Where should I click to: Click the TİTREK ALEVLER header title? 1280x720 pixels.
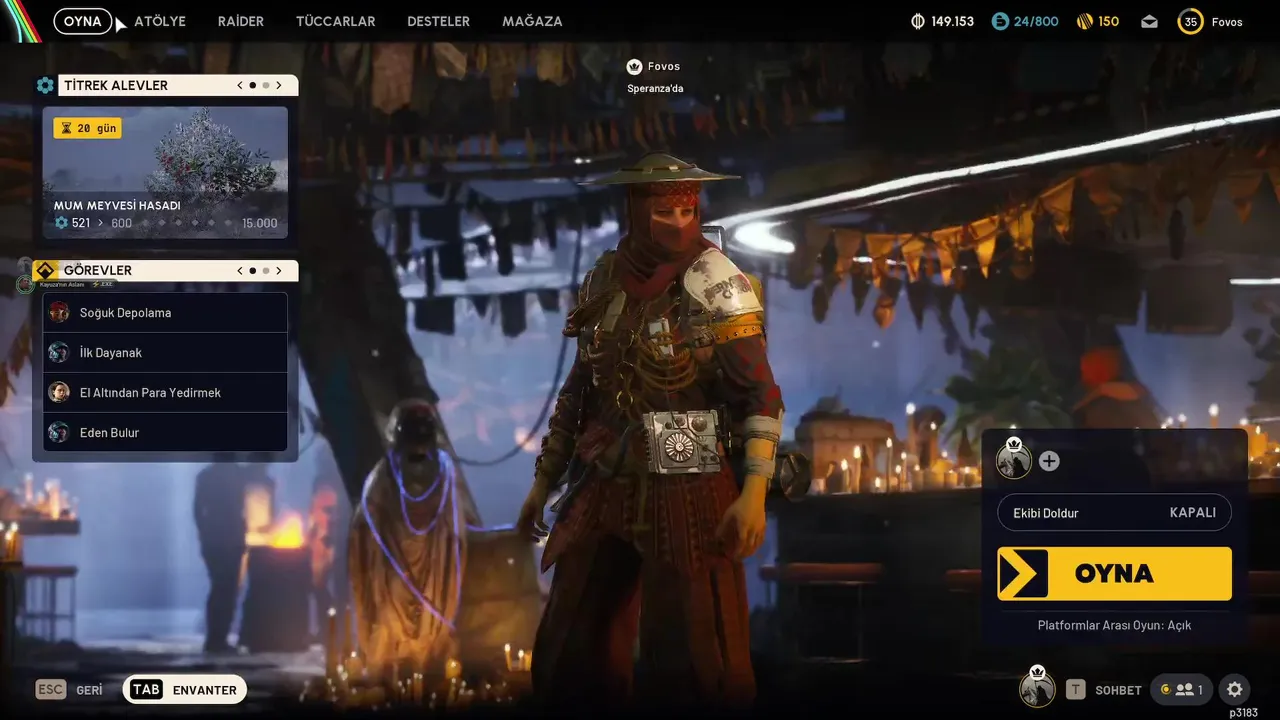tap(116, 86)
